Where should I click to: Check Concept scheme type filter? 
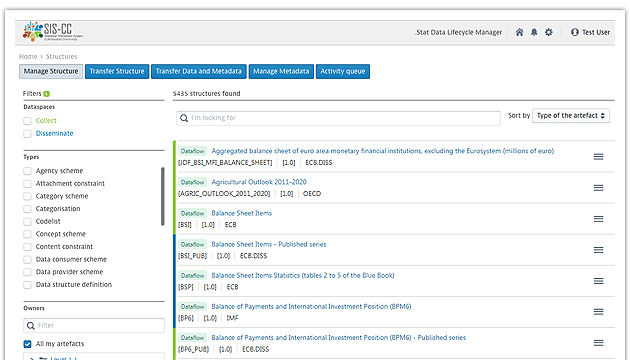point(27,234)
